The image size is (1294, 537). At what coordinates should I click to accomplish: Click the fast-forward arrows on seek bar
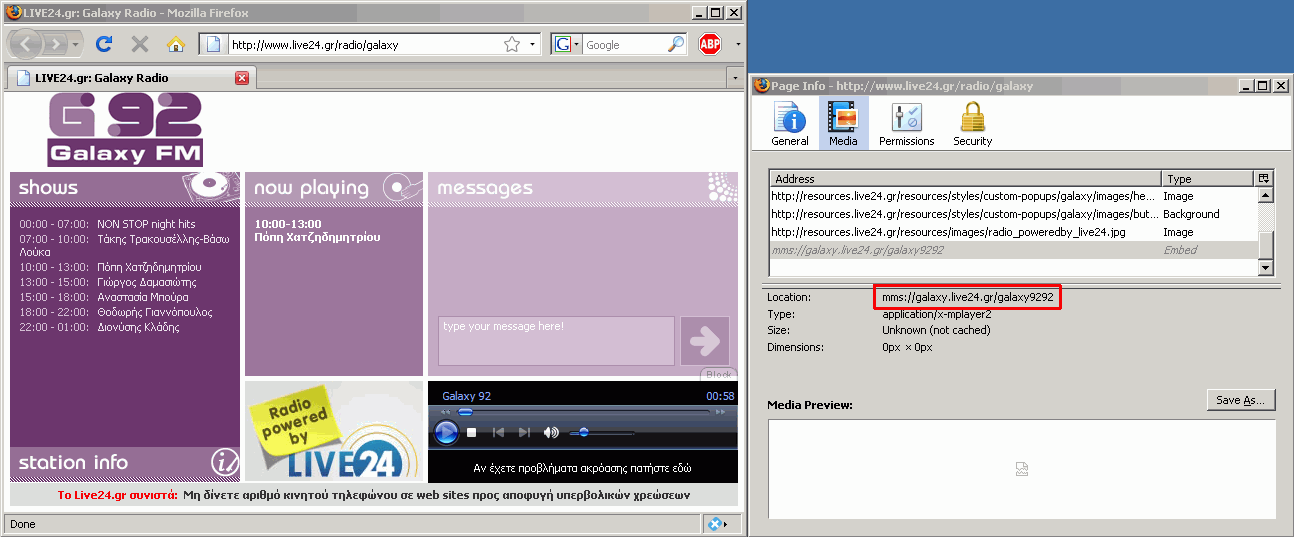coord(721,411)
